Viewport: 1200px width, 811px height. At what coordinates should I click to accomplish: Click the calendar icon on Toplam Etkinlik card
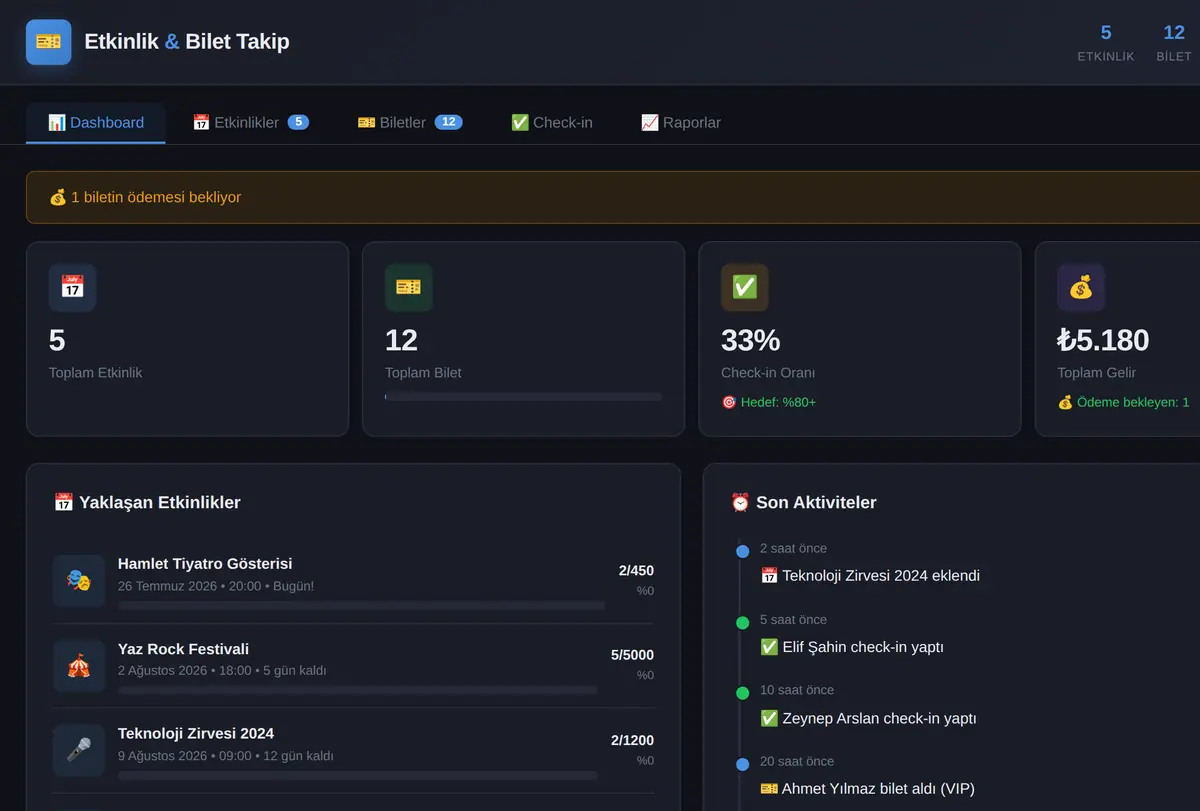pos(72,288)
